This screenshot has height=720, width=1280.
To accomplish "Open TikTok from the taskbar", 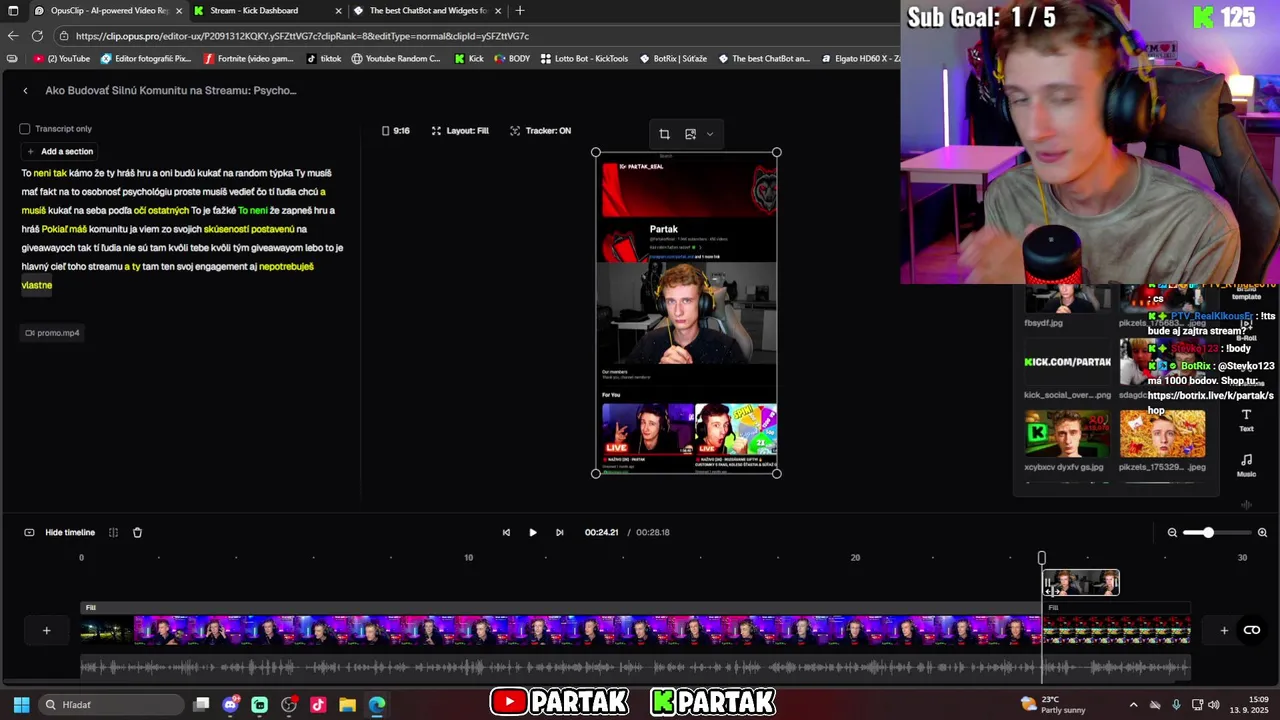I will pos(318,705).
